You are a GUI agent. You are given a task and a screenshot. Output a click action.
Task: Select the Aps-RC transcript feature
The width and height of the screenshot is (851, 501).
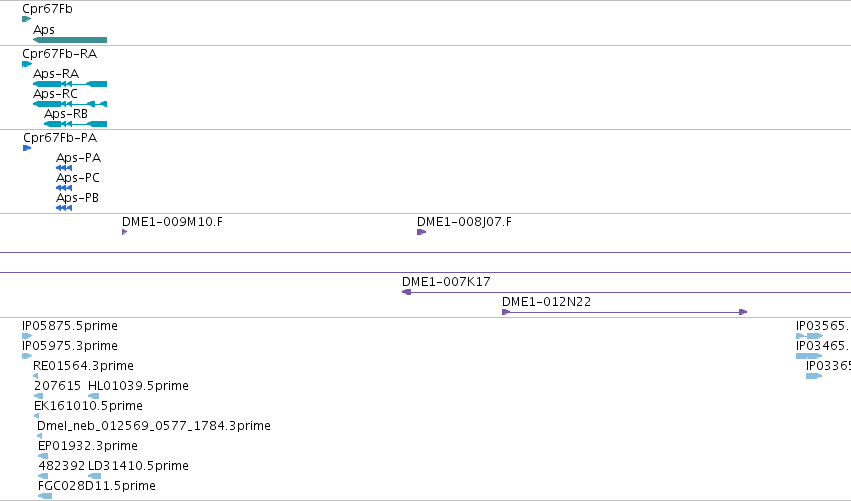[70, 104]
